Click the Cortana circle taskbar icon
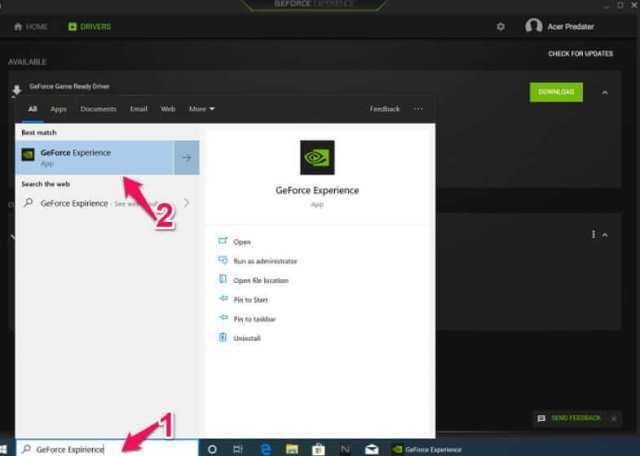640x456 pixels. 212,449
